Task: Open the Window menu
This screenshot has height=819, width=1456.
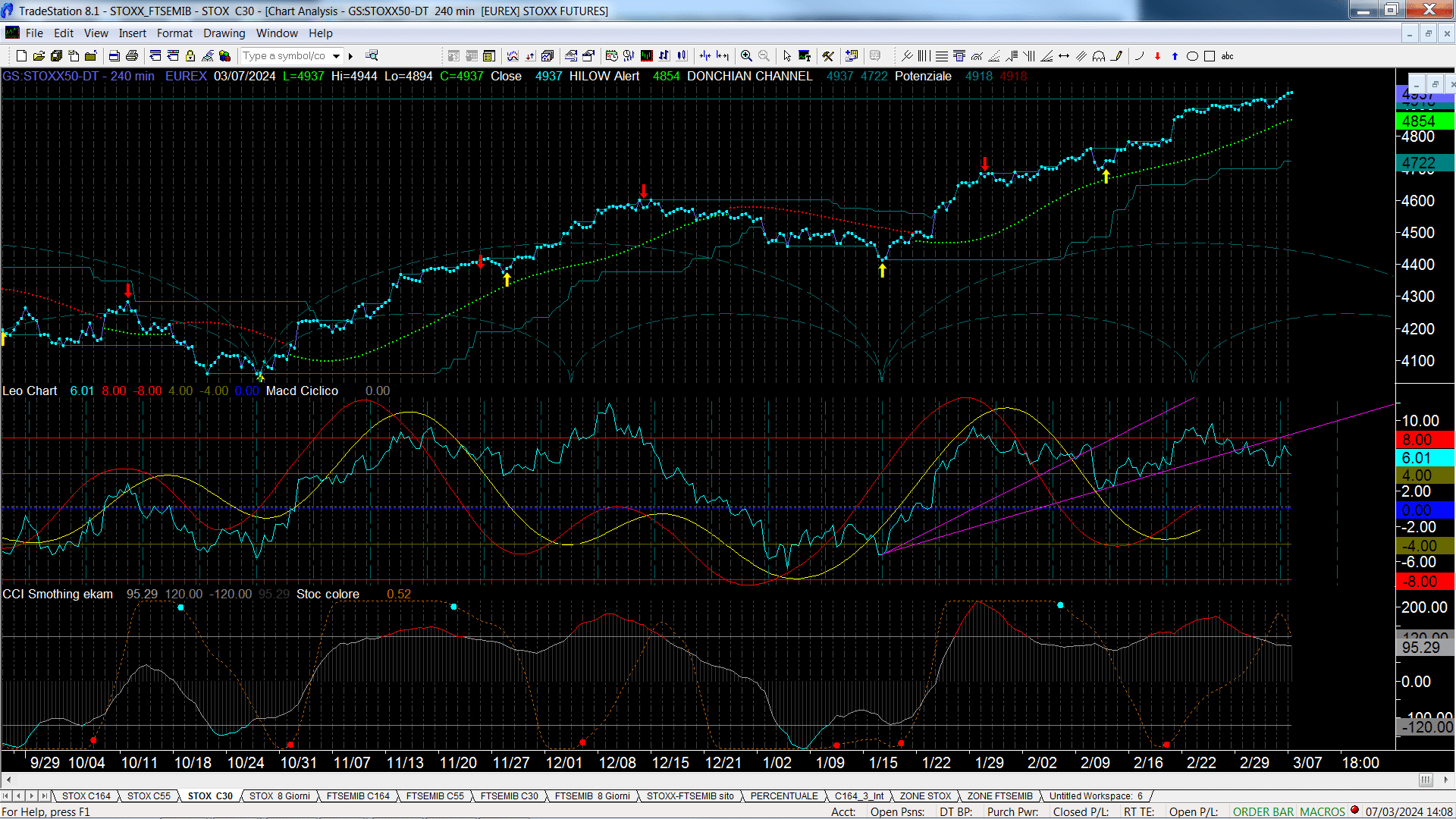Action: click(277, 33)
